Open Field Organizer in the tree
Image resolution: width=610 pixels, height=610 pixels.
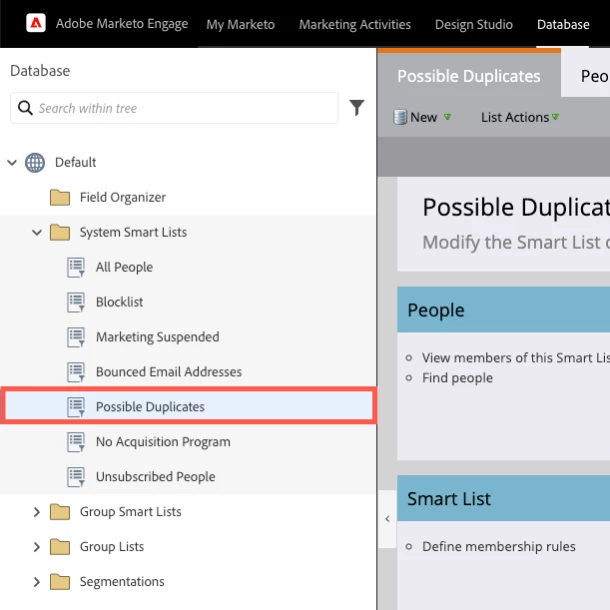[x=123, y=197]
